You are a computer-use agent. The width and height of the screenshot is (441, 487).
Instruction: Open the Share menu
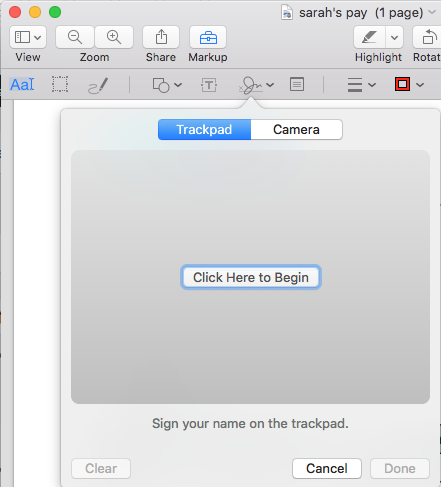161,37
